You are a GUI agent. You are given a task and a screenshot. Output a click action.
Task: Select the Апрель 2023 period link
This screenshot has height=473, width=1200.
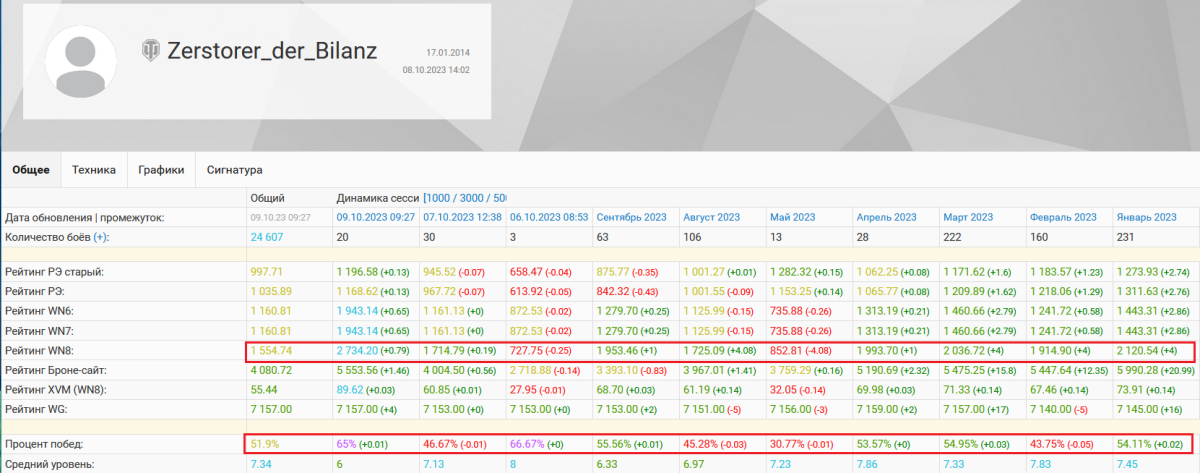coord(886,217)
